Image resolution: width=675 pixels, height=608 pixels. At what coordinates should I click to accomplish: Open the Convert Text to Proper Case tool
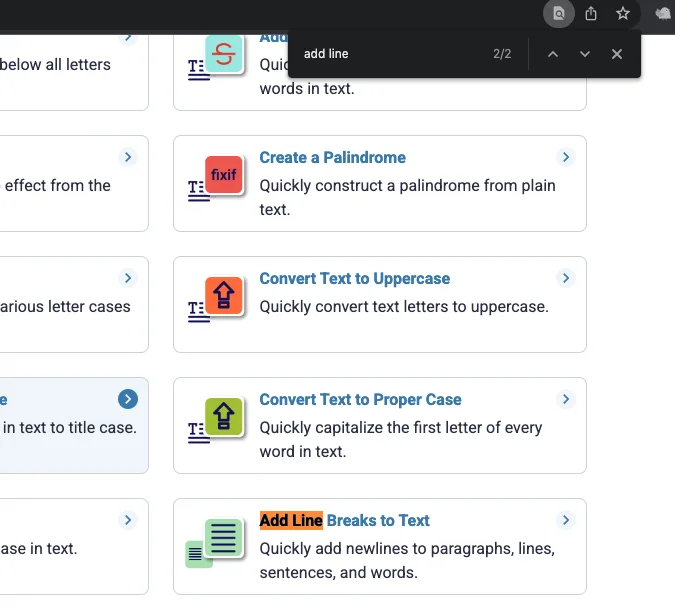click(x=360, y=400)
